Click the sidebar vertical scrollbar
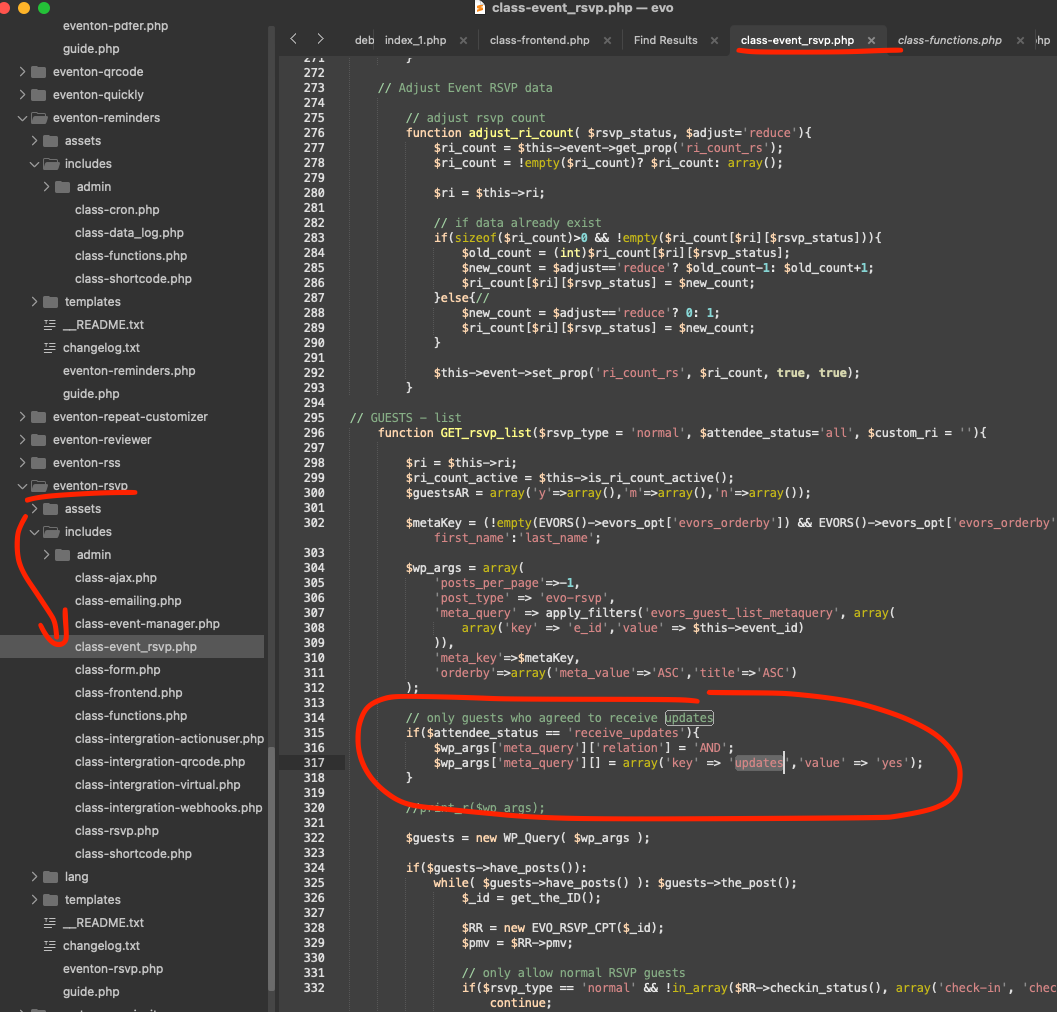This screenshot has height=1012, width=1057. 271,868
